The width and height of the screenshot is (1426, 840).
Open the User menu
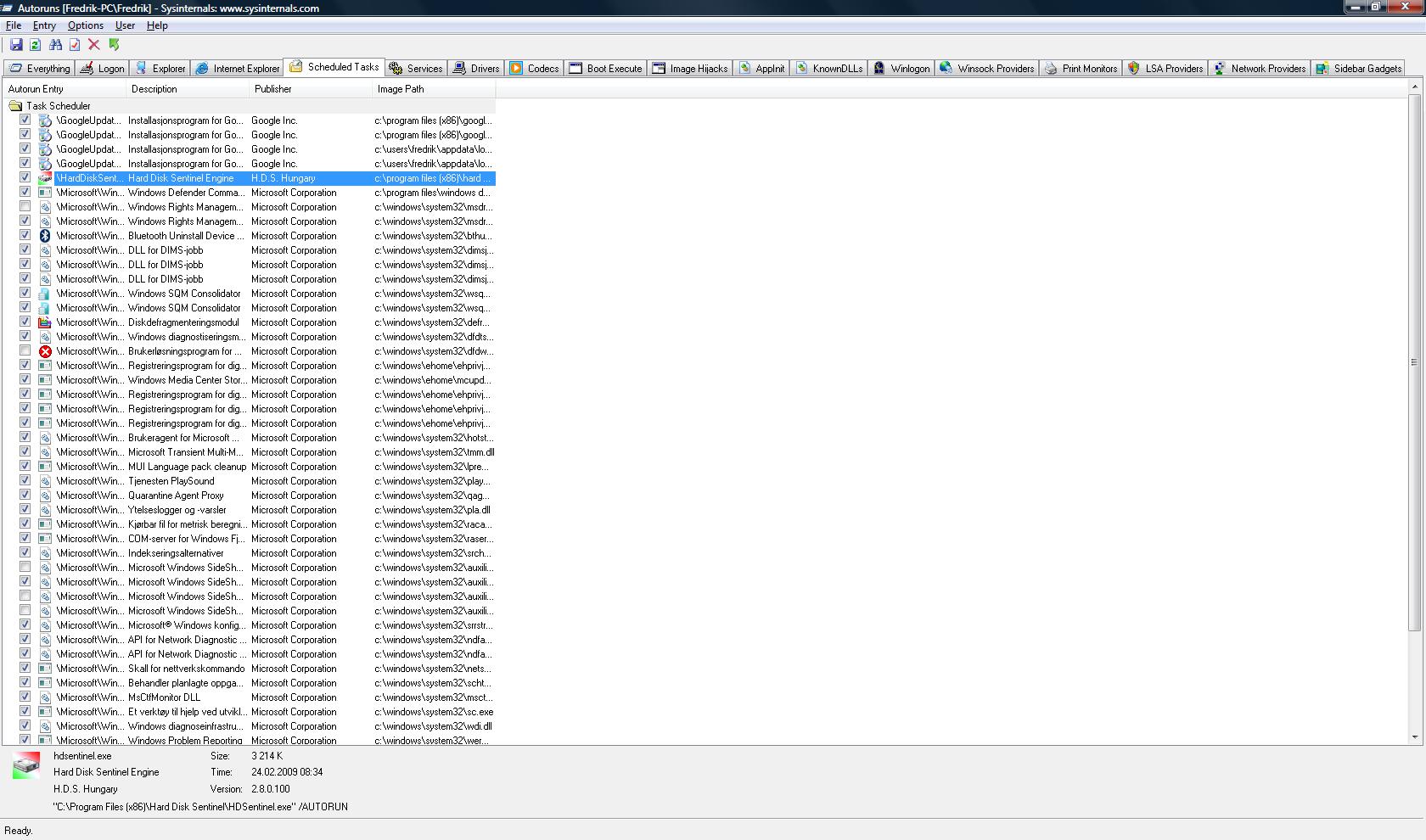(x=125, y=25)
